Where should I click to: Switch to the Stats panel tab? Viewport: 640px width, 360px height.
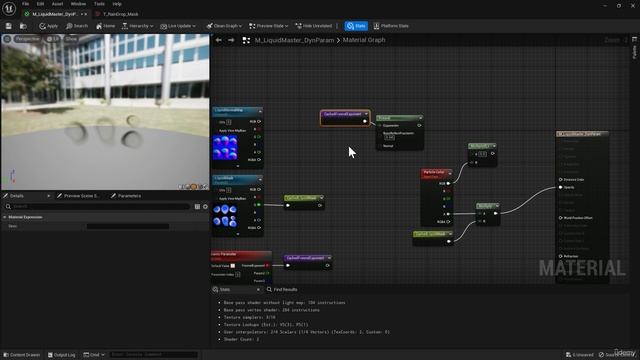pyautogui.click(x=225, y=289)
